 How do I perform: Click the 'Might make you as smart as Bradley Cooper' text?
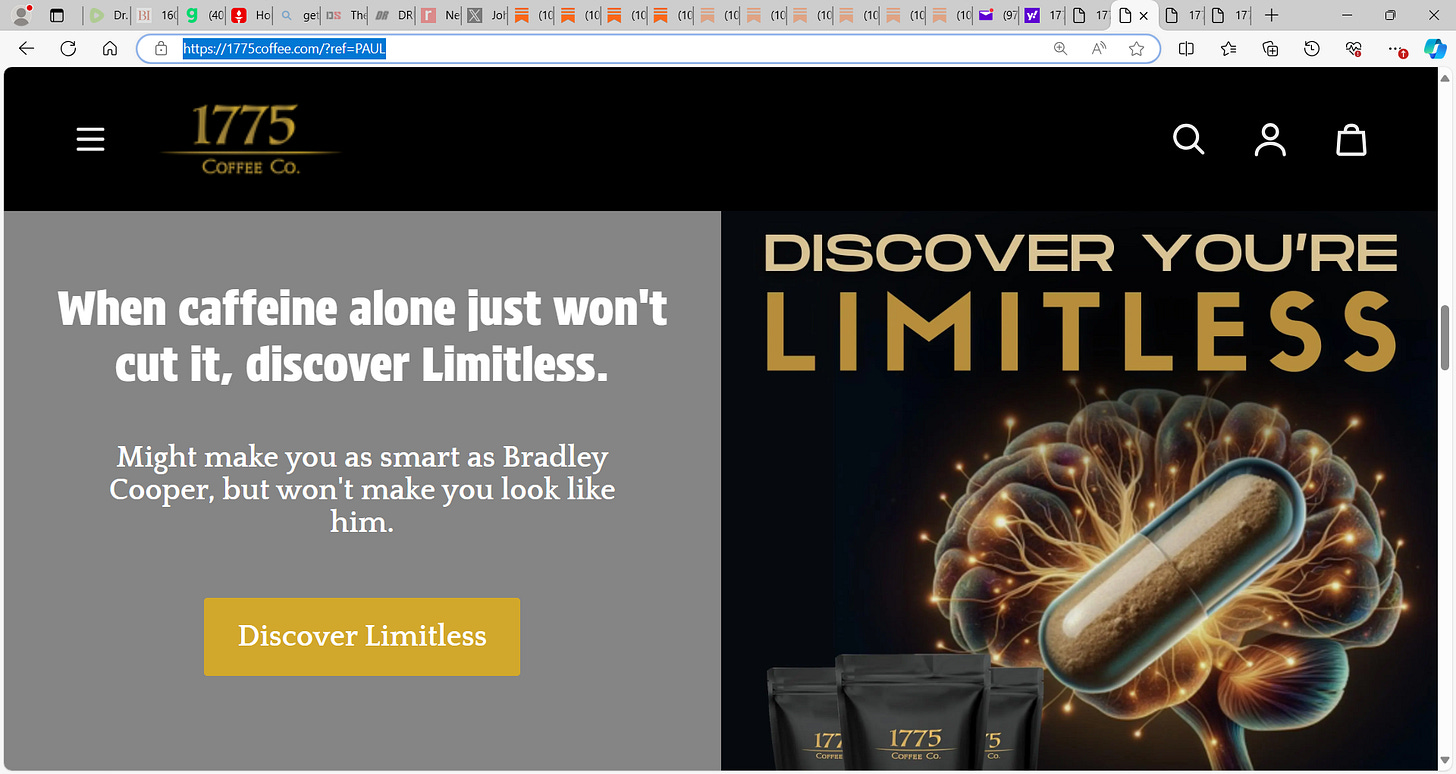(361, 489)
